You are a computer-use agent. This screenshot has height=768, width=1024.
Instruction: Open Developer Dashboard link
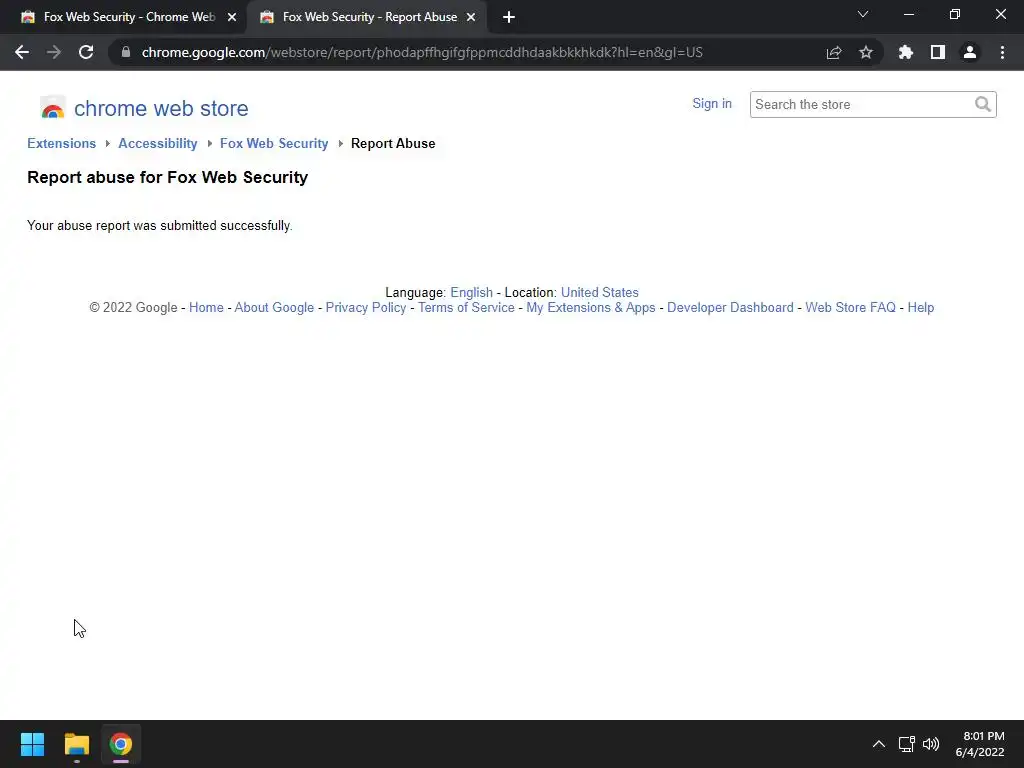(730, 308)
